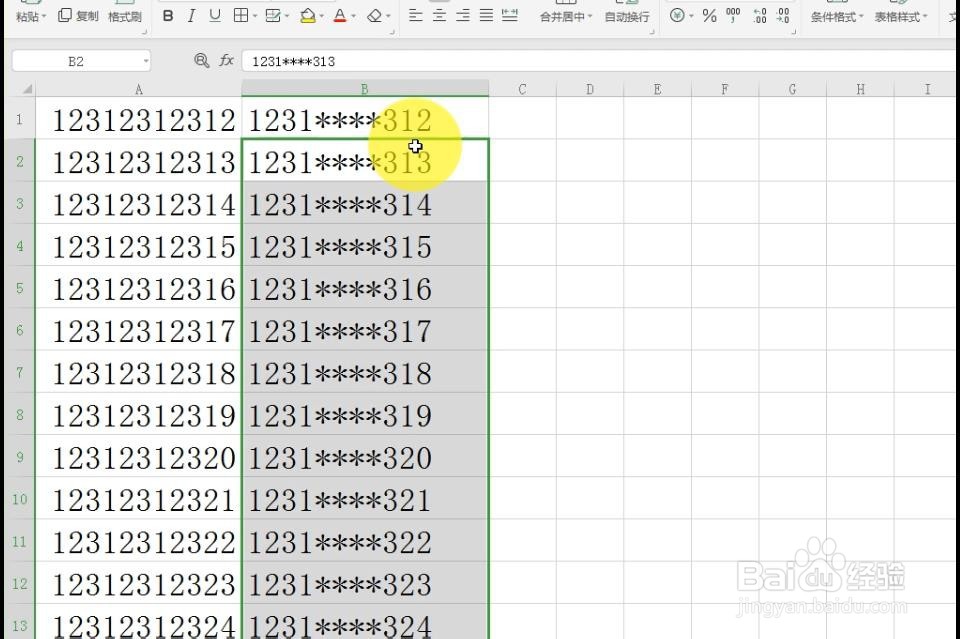The height and width of the screenshot is (639, 960).
Task: Select row 13 header
Action: 20,623
